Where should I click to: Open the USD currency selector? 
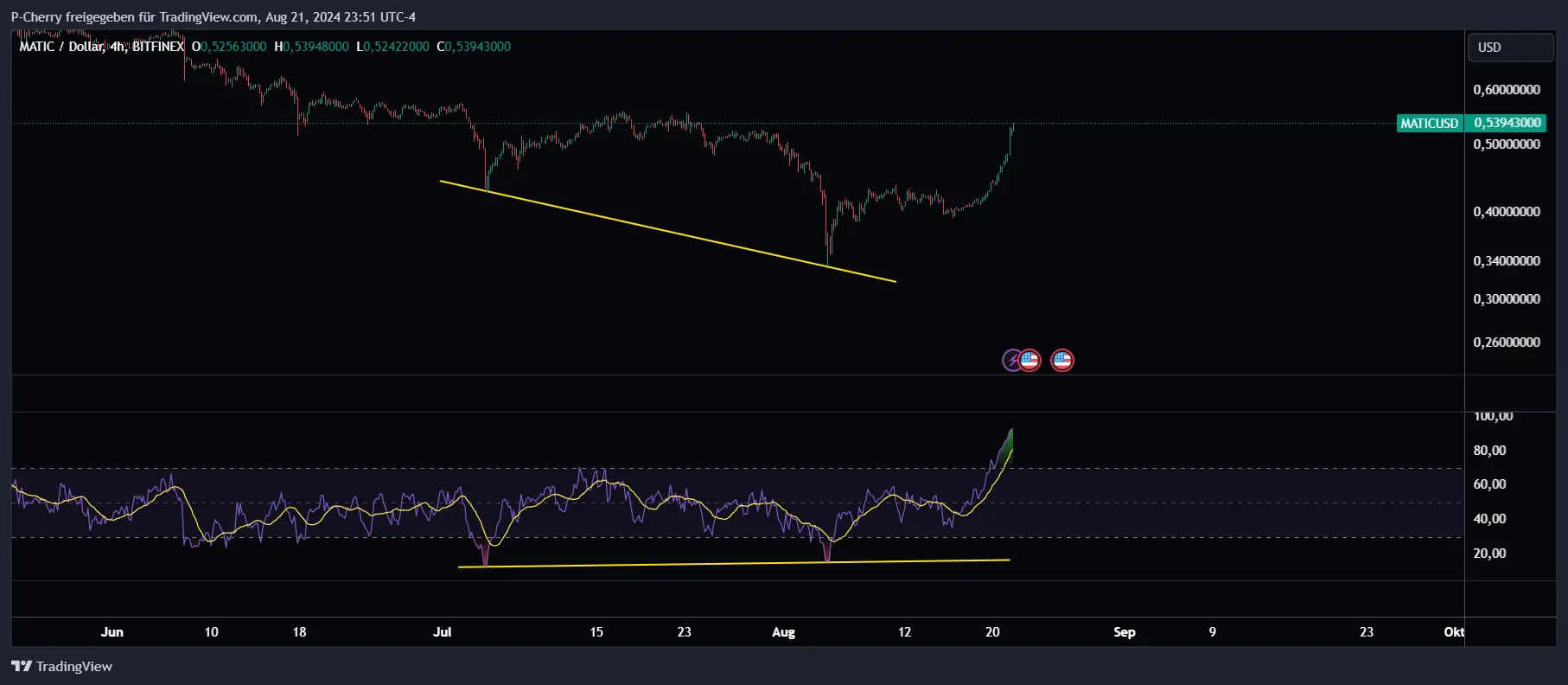pyautogui.click(x=1510, y=48)
